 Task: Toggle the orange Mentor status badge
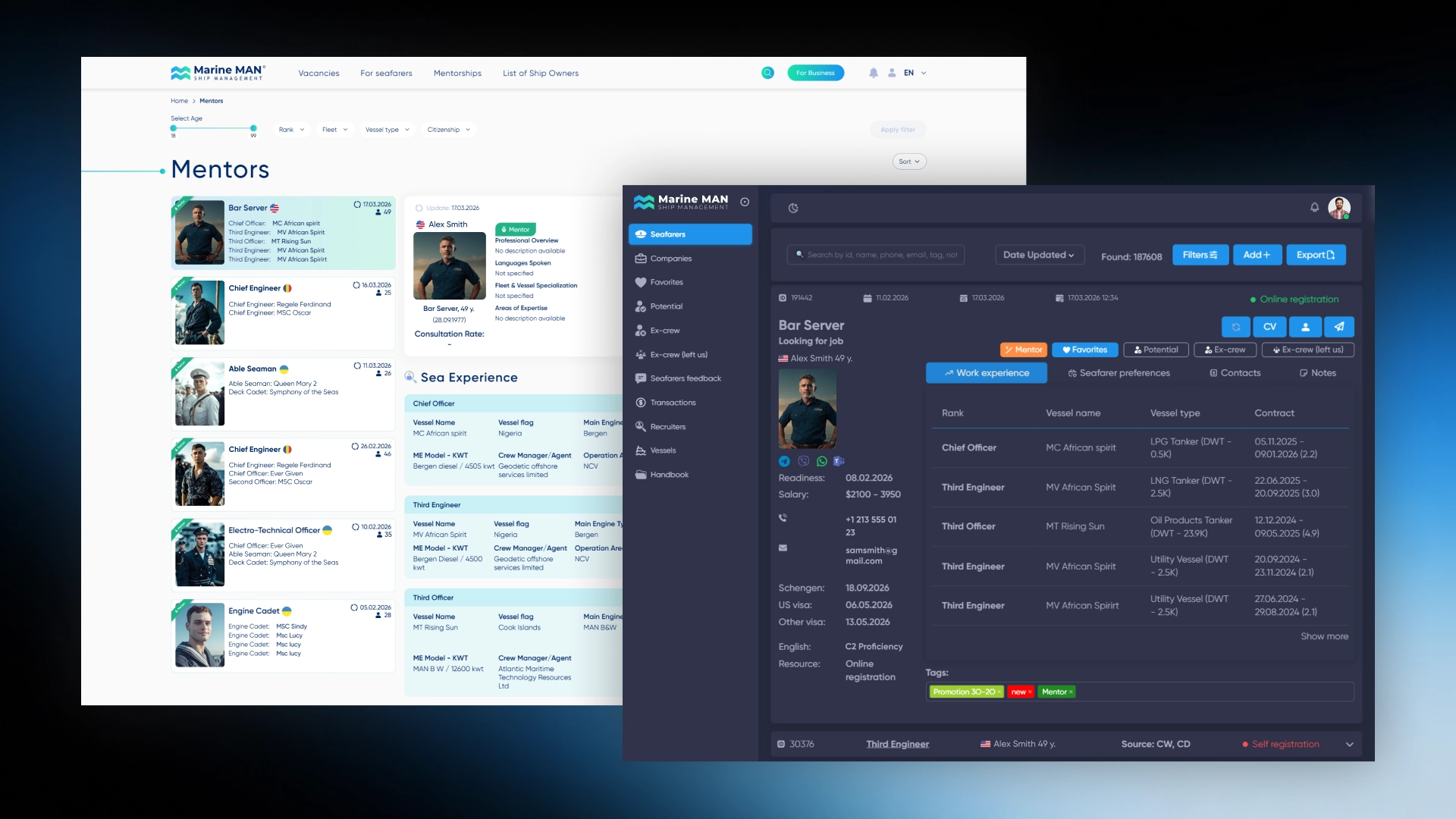click(1024, 350)
